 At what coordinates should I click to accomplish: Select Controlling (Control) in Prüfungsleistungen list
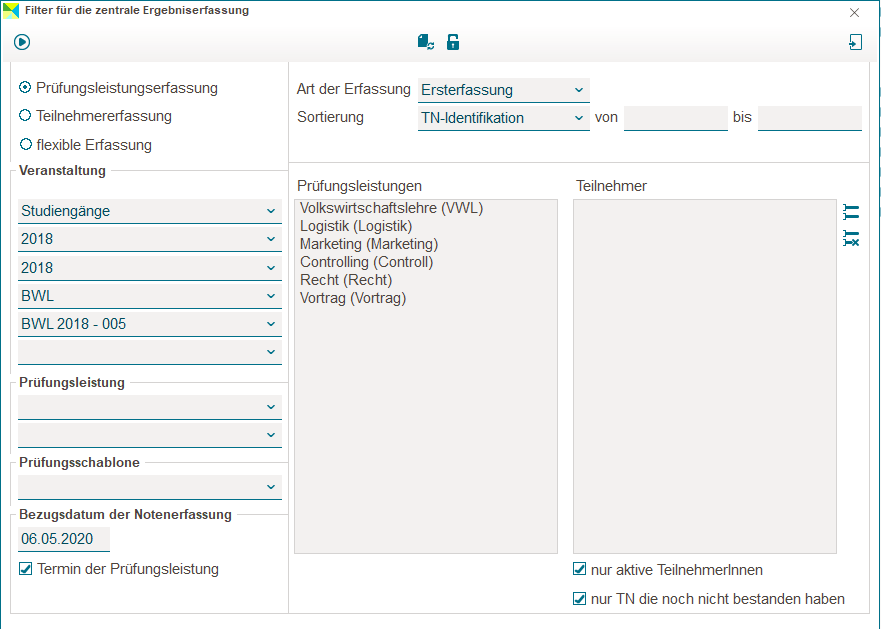click(x=366, y=262)
